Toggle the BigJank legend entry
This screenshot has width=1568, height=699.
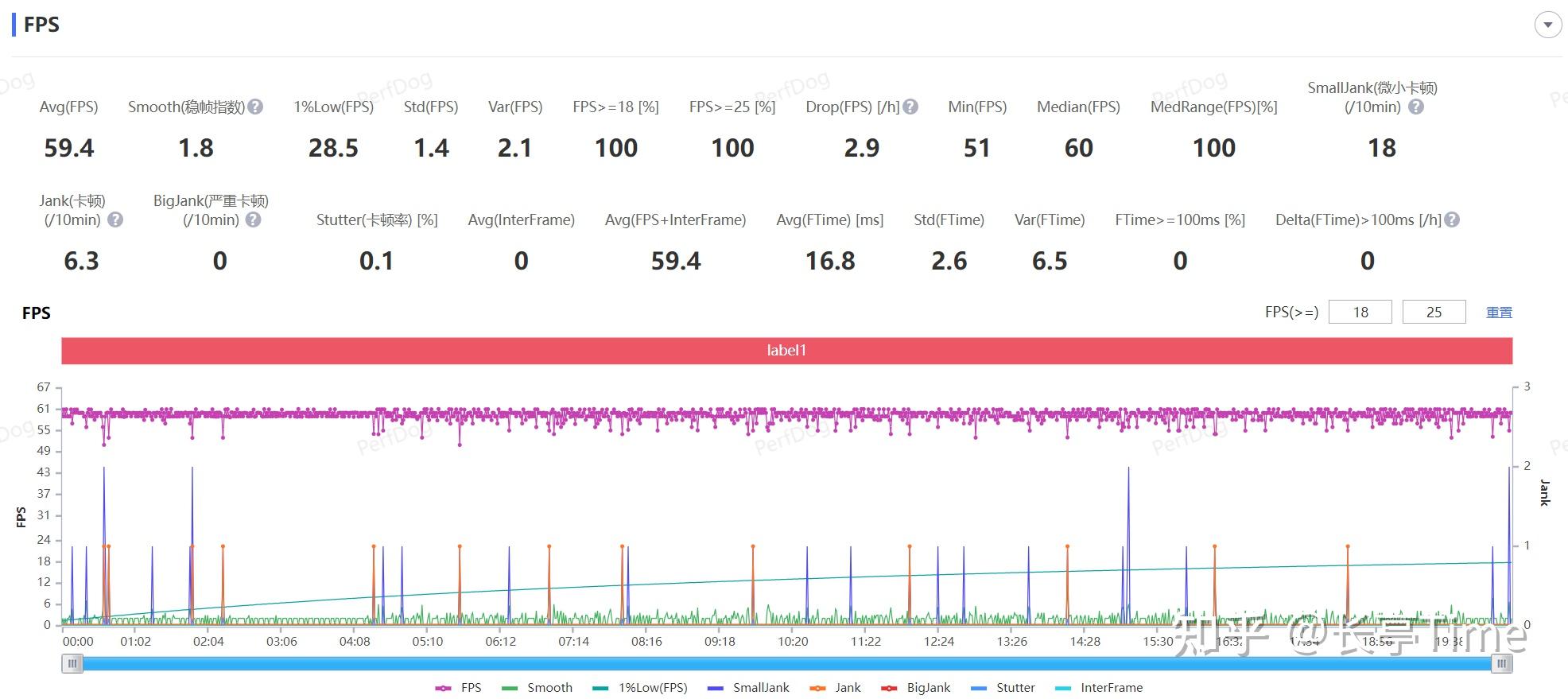click(x=916, y=688)
